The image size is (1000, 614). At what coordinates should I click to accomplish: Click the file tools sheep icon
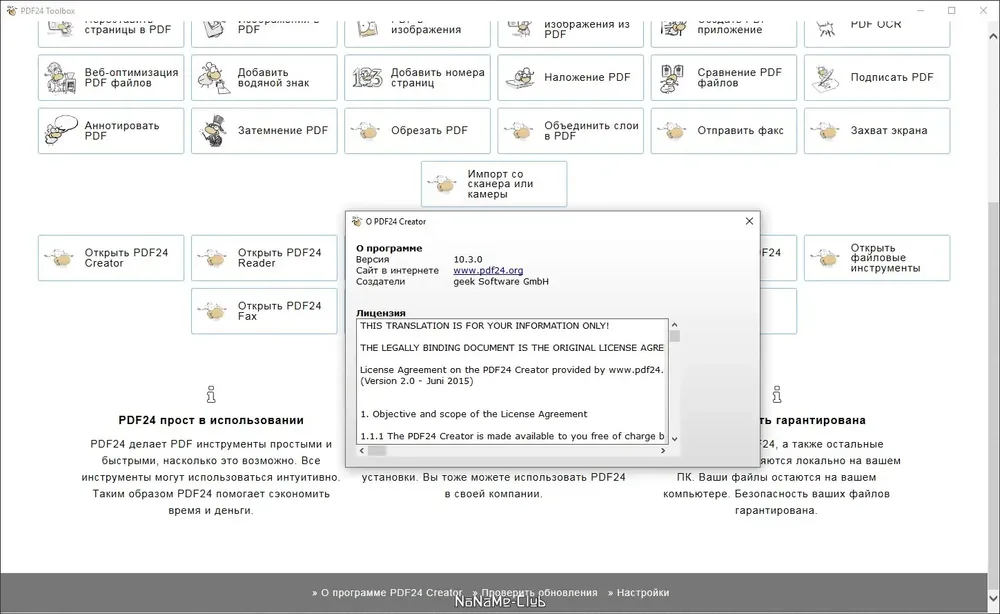click(x=825, y=258)
